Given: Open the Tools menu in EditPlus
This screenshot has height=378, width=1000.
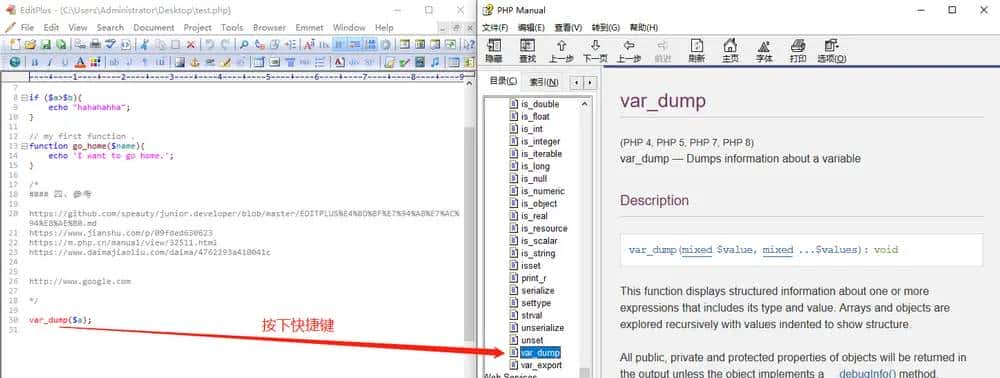Looking at the screenshot, I should [232, 27].
